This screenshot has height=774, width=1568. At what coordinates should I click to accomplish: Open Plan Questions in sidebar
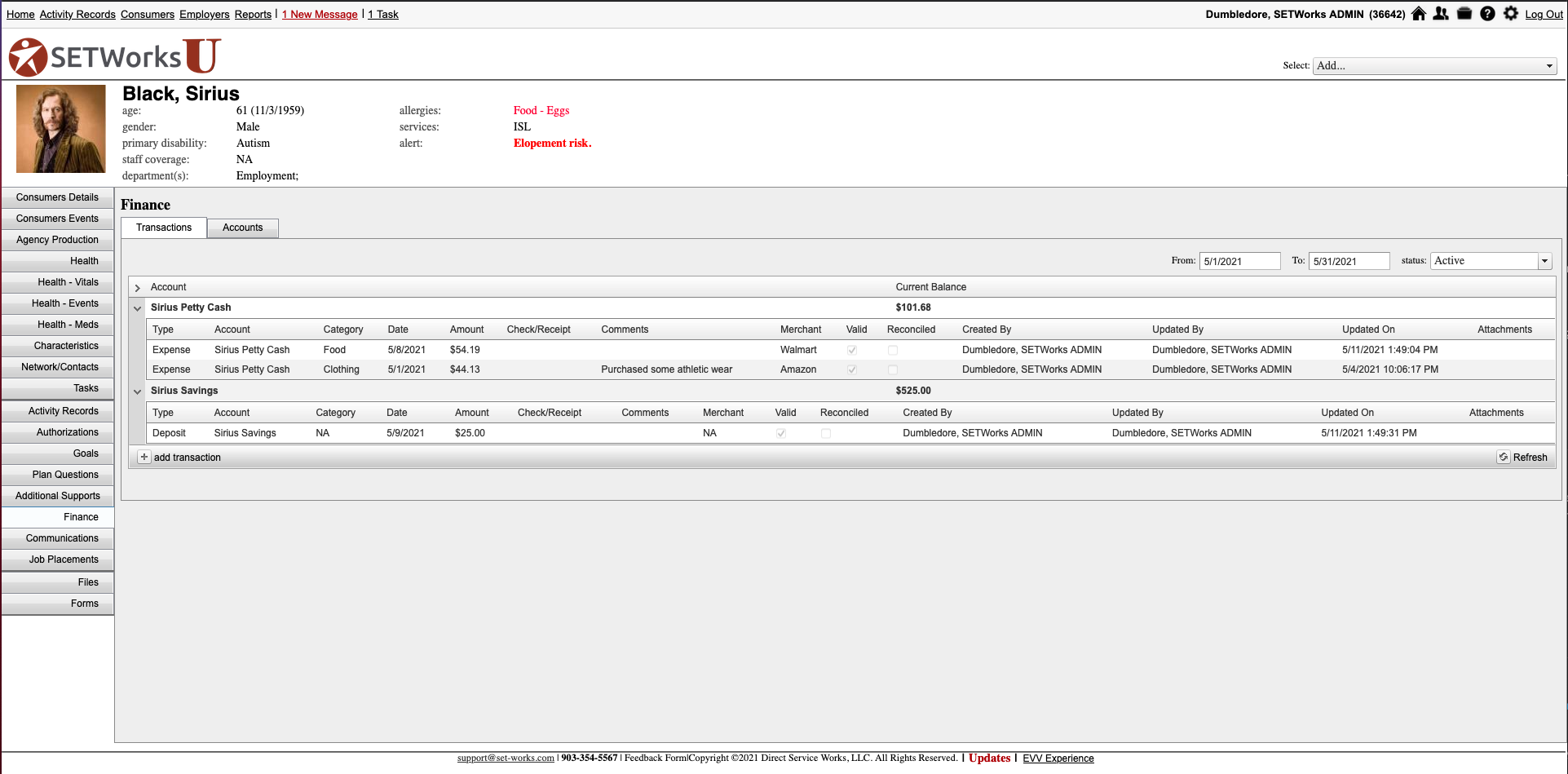[58, 475]
